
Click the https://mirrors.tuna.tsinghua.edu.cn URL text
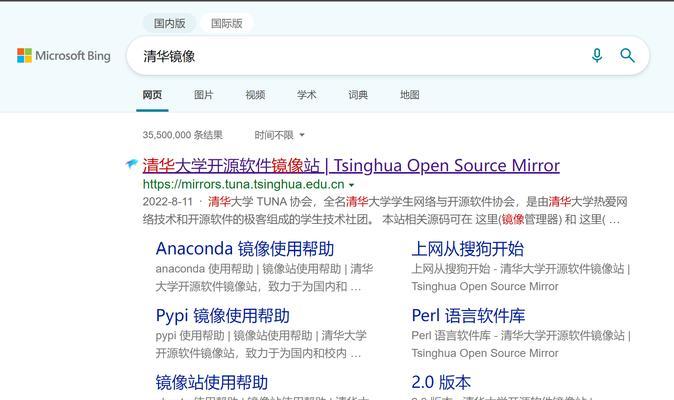(243, 185)
